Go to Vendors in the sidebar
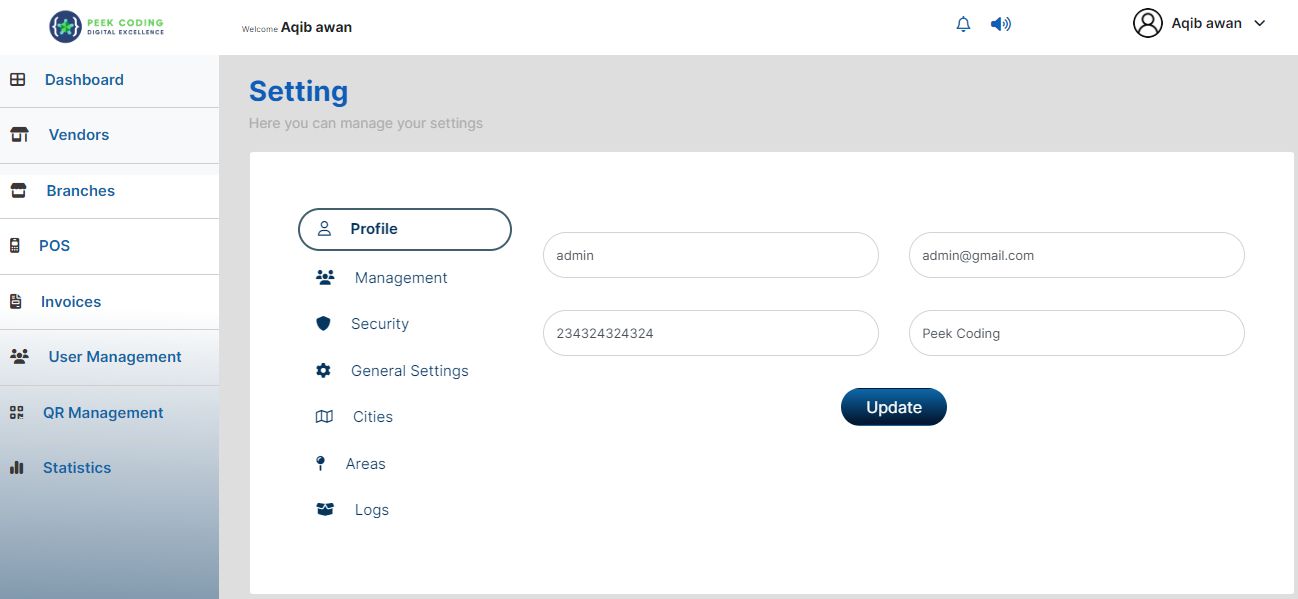The image size is (1298, 599). (78, 135)
